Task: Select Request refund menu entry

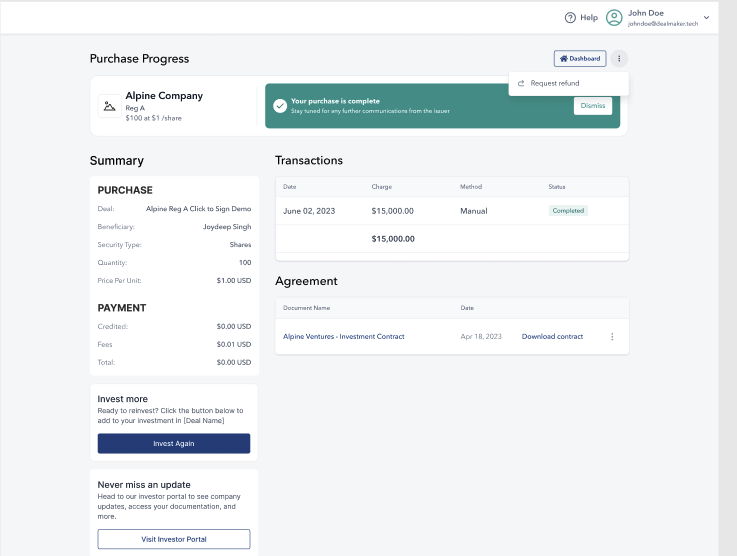Action: (568, 83)
